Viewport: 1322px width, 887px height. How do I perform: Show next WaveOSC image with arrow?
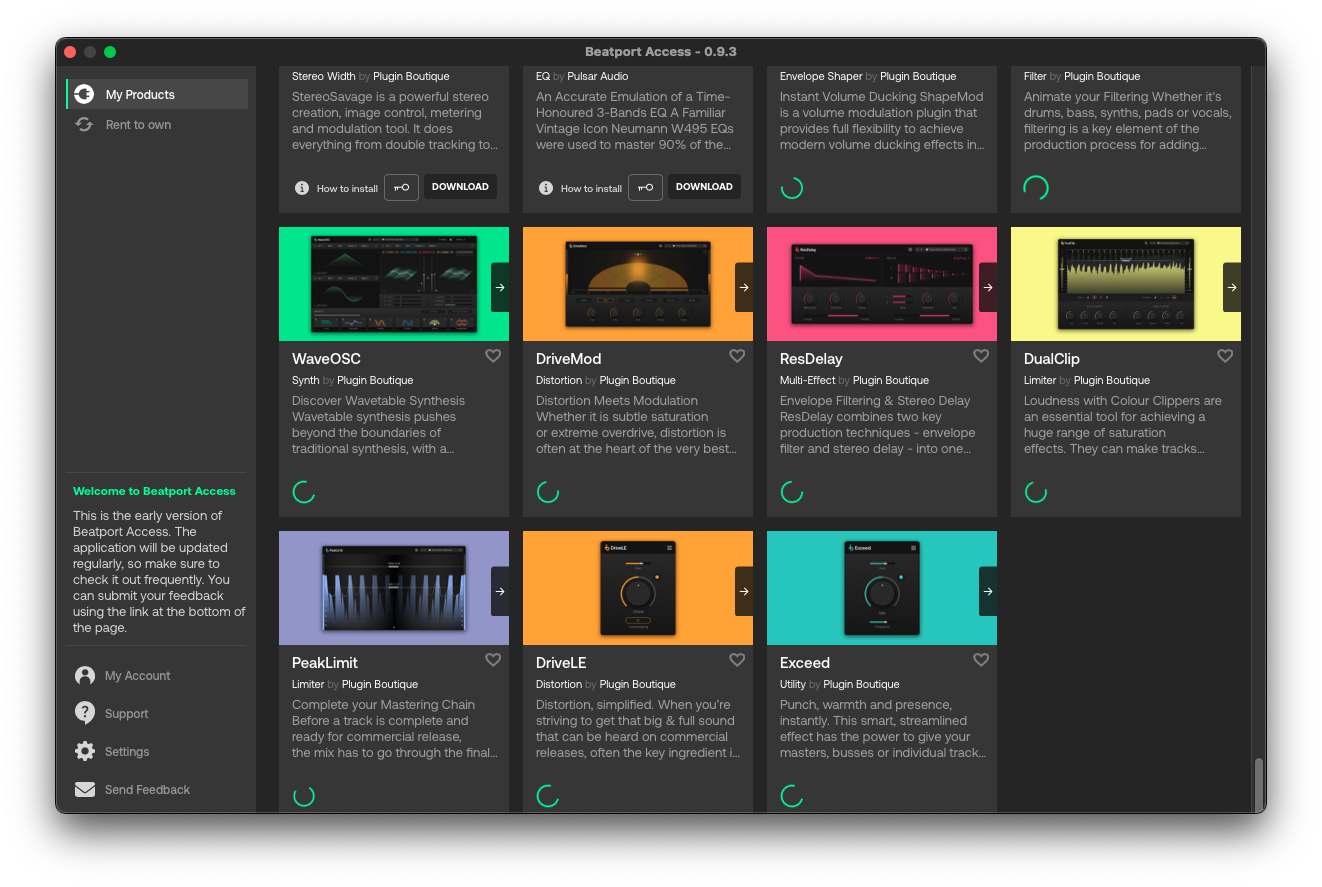click(x=500, y=287)
